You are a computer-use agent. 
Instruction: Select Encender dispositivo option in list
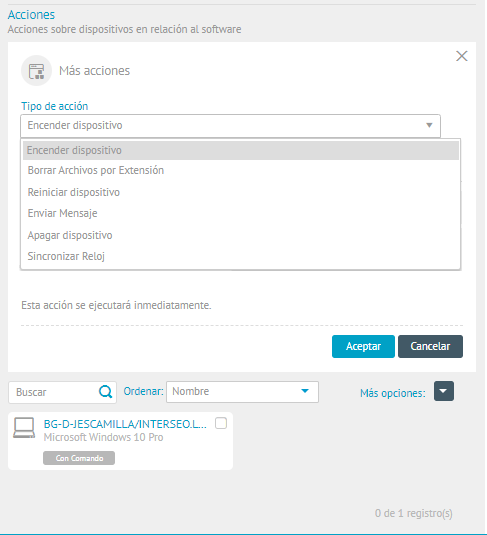(x=241, y=150)
